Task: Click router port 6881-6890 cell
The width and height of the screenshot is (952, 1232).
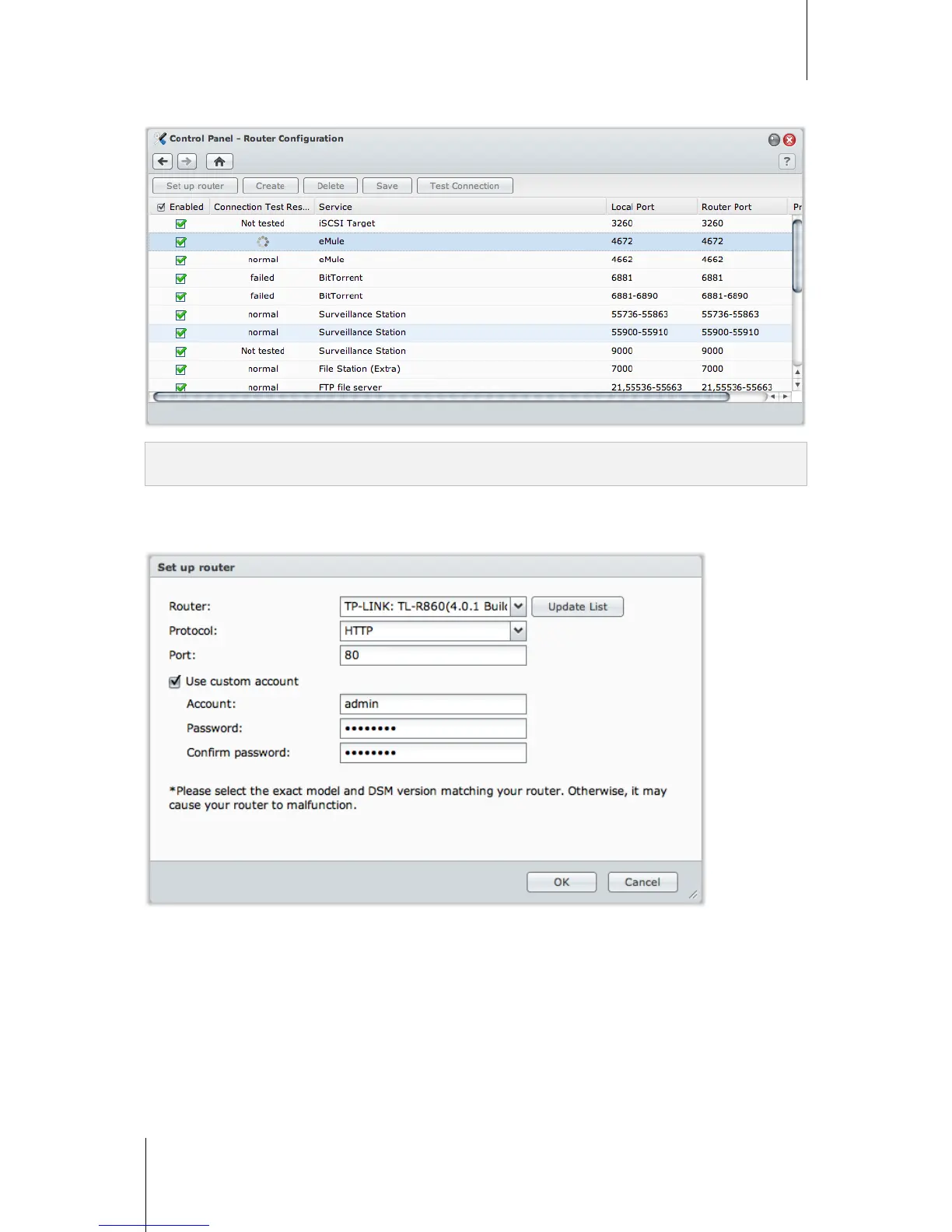Action: (725, 296)
